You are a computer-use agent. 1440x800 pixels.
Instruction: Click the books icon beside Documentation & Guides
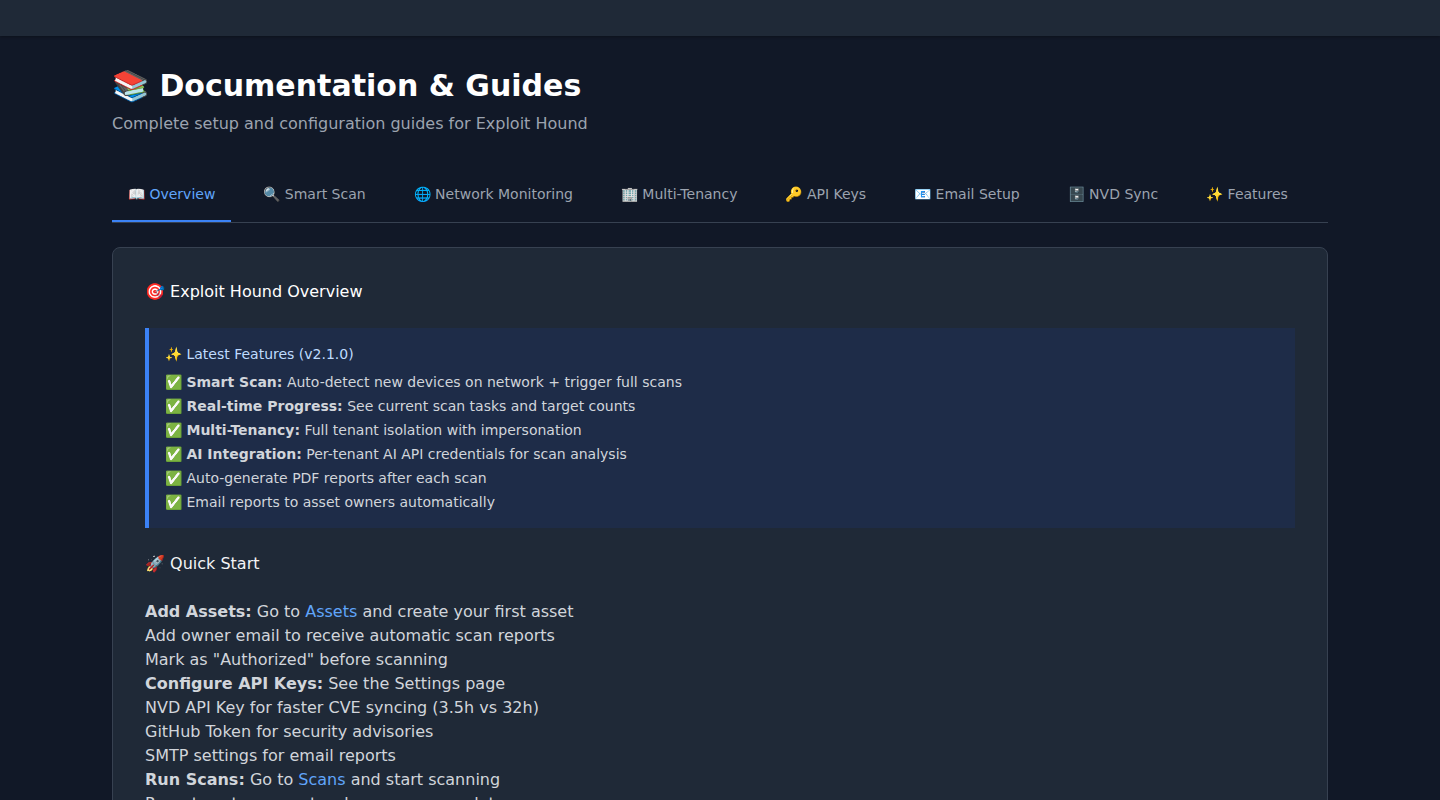click(x=130, y=84)
